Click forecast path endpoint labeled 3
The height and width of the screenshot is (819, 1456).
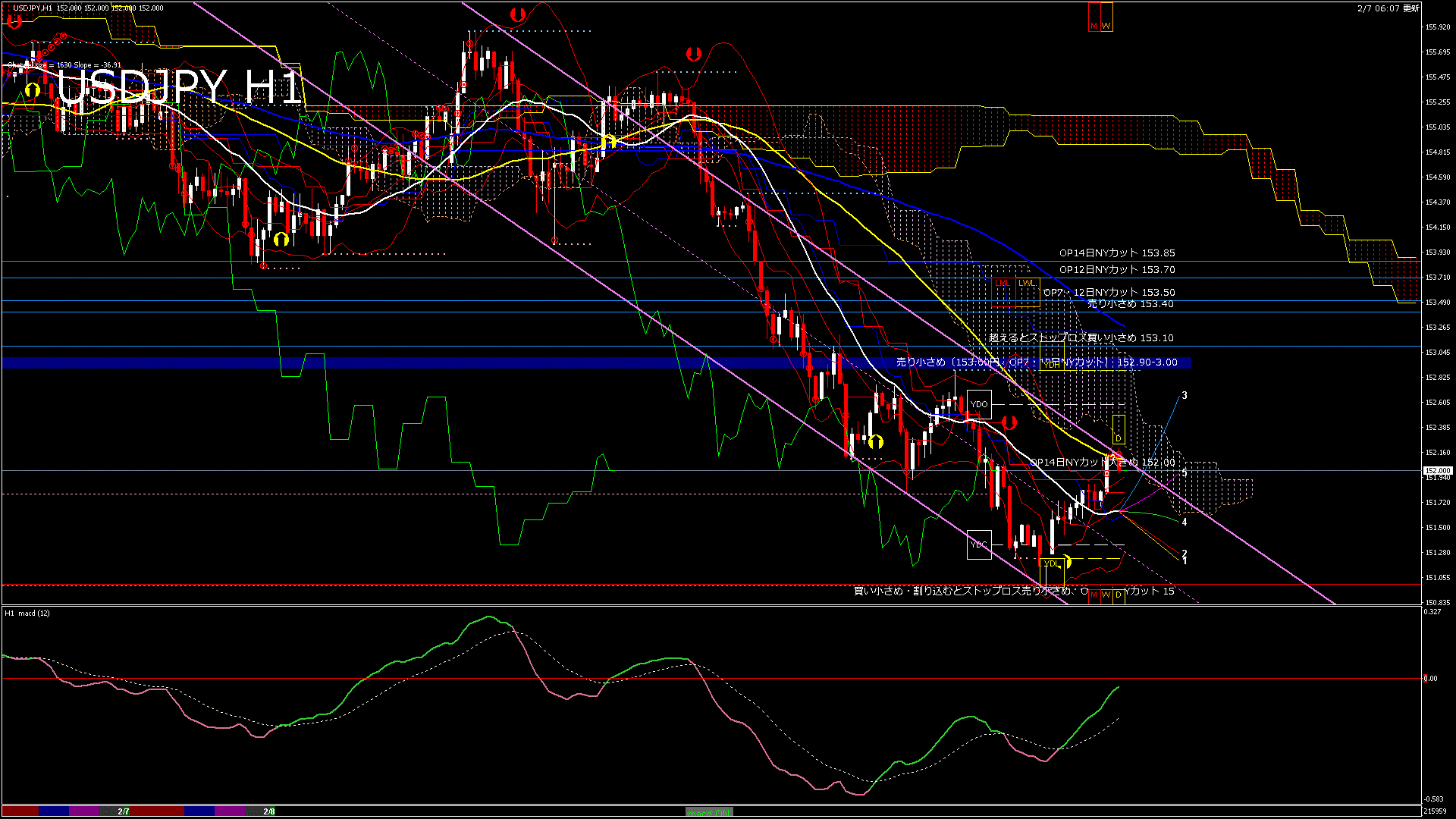click(x=1184, y=396)
